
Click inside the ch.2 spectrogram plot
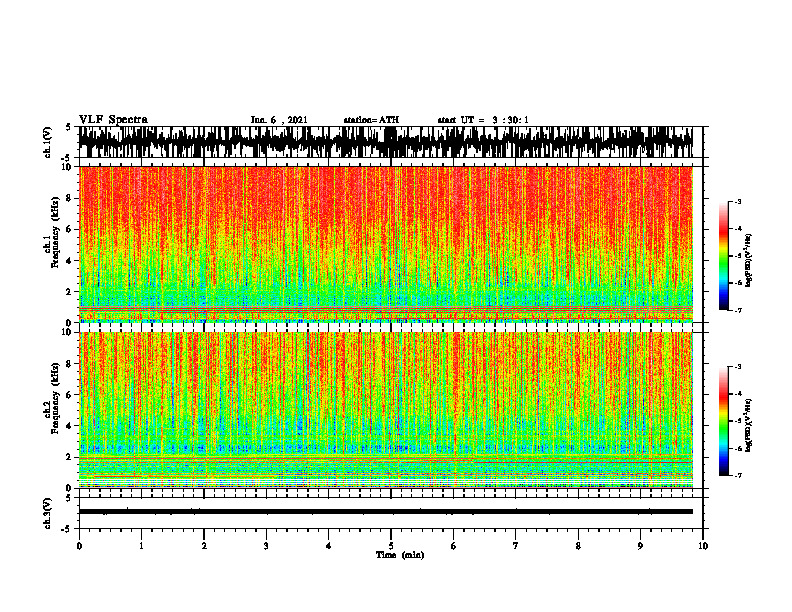click(x=386, y=410)
